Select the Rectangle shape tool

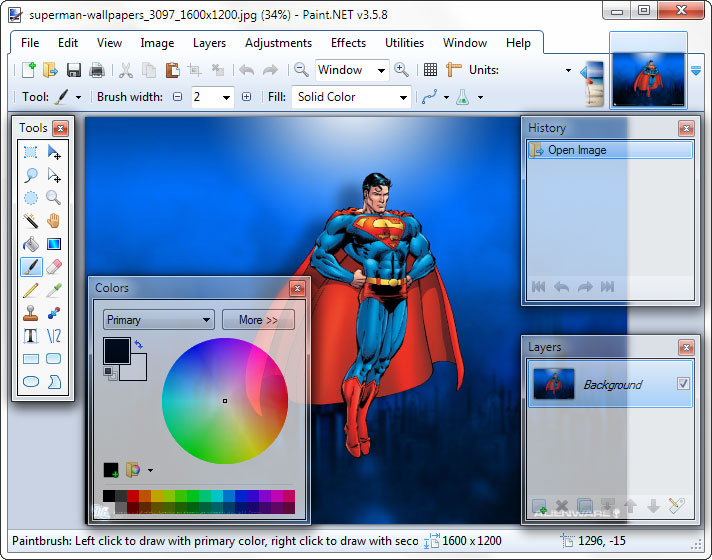click(30, 359)
